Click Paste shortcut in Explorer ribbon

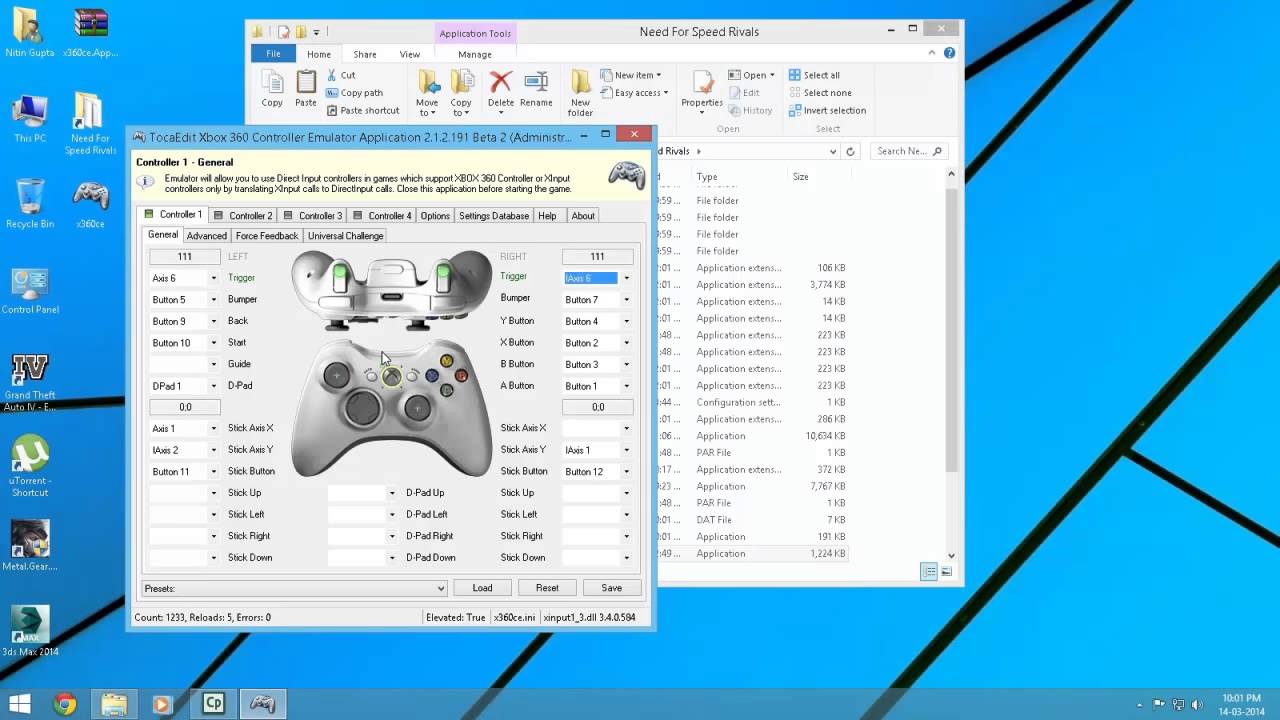click(x=362, y=110)
